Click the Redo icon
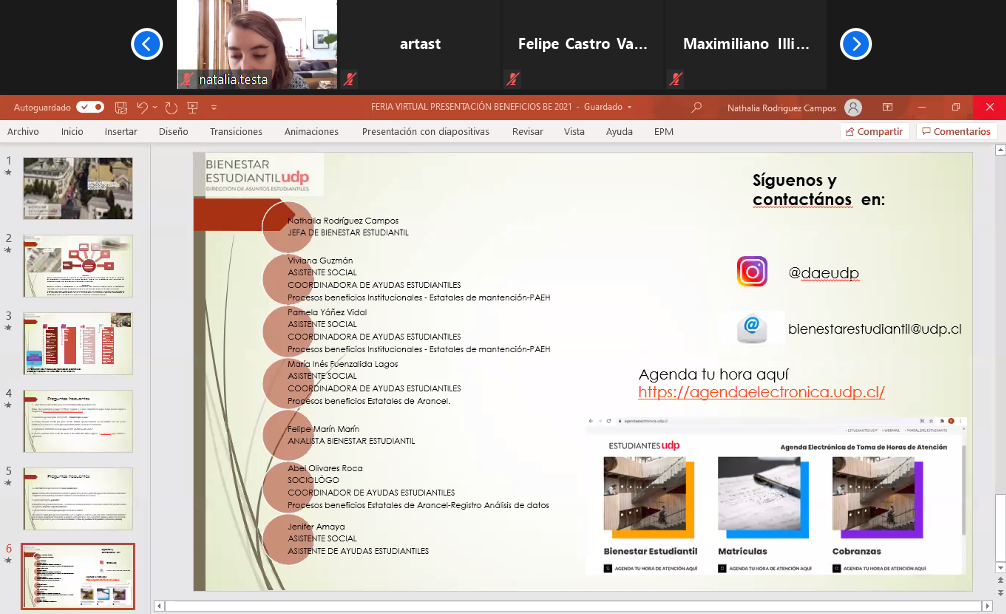This screenshot has height=614, width=1006. (171, 107)
